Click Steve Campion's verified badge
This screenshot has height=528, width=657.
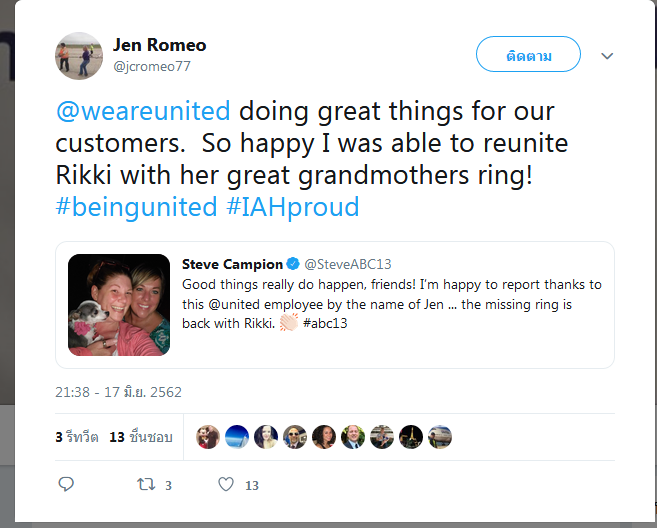tap(293, 264)
